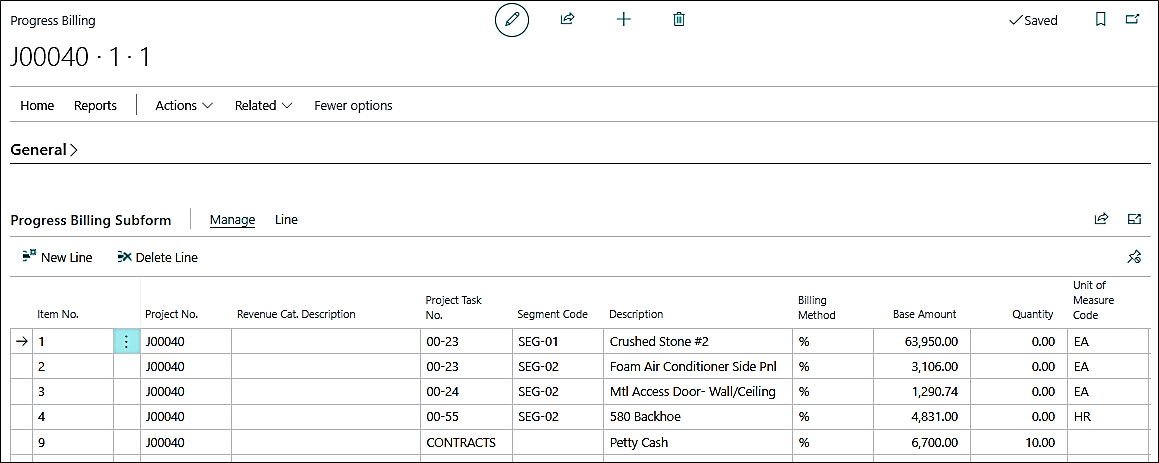Click the bookmark icon

click(x=1100, y=19)
